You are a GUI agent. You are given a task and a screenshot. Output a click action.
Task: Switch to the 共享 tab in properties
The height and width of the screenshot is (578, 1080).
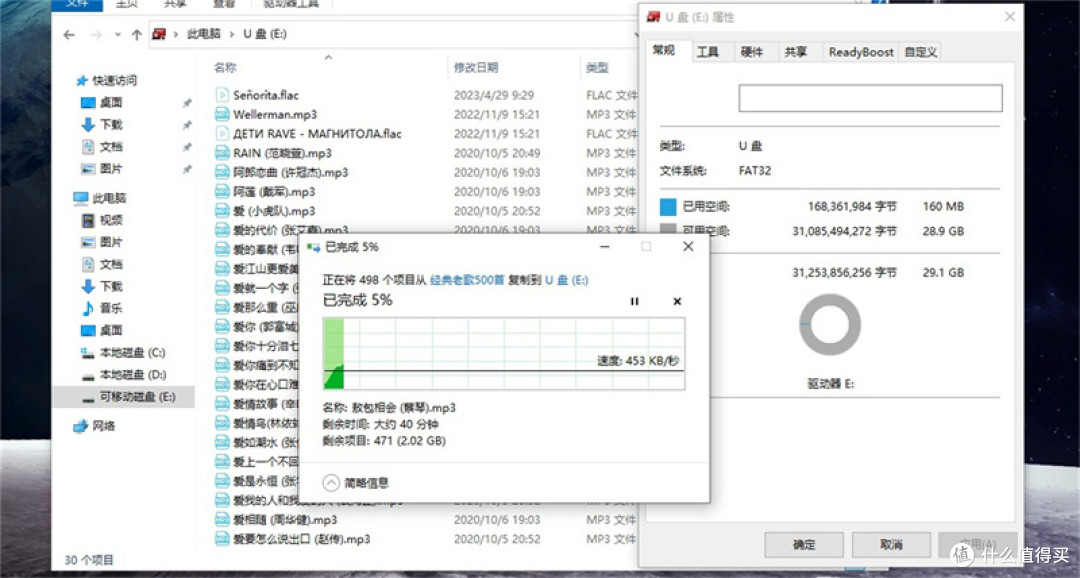point(796,52)
